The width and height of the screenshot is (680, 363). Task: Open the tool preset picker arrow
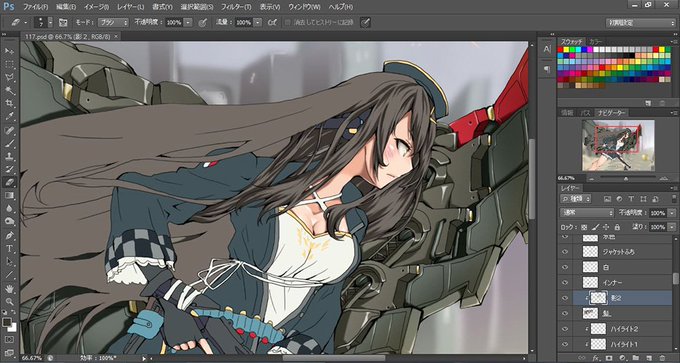point(26,23)
